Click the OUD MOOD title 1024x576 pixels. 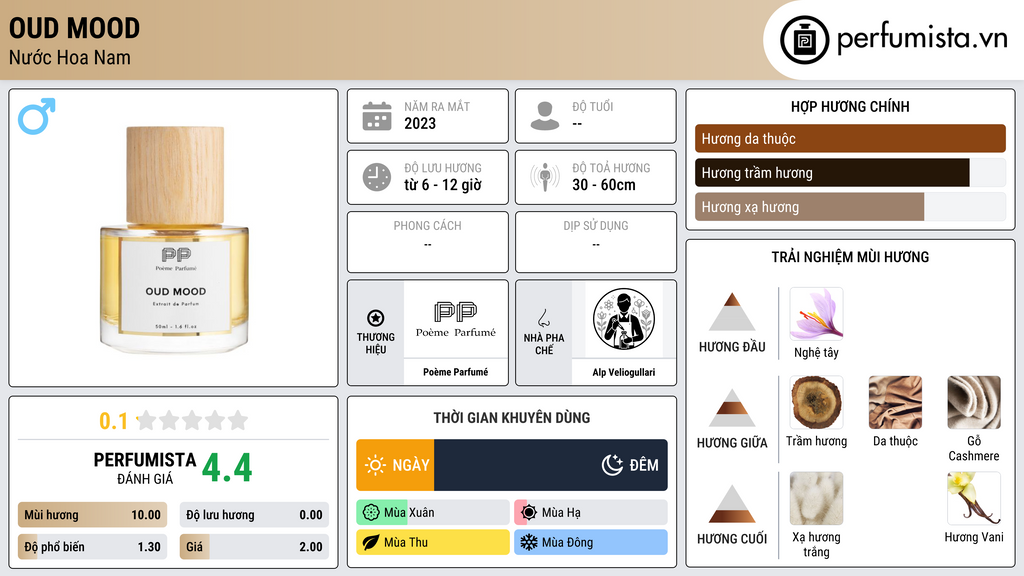click(74, 29)
